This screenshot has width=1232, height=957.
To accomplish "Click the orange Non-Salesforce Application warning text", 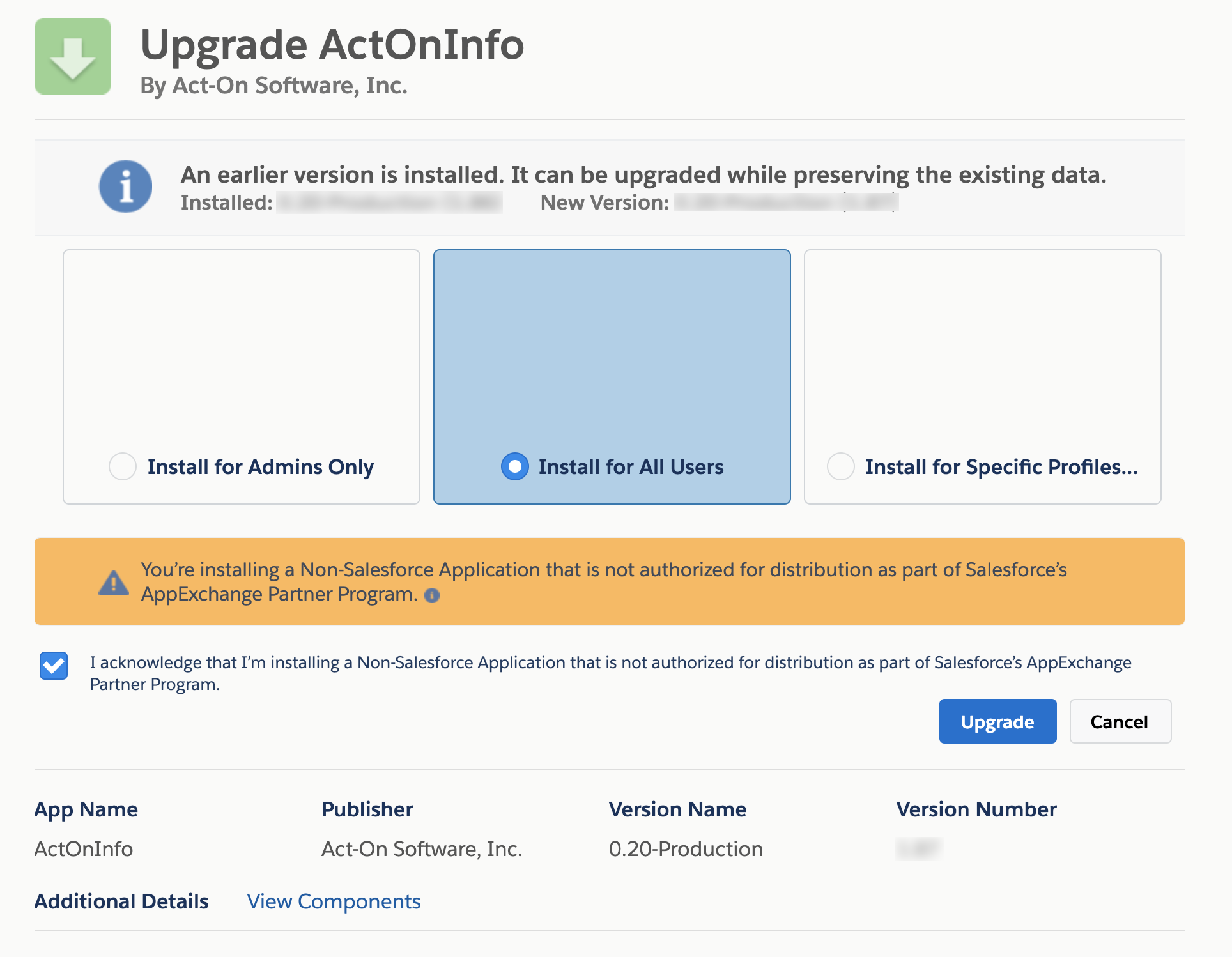I will point(604,582).
